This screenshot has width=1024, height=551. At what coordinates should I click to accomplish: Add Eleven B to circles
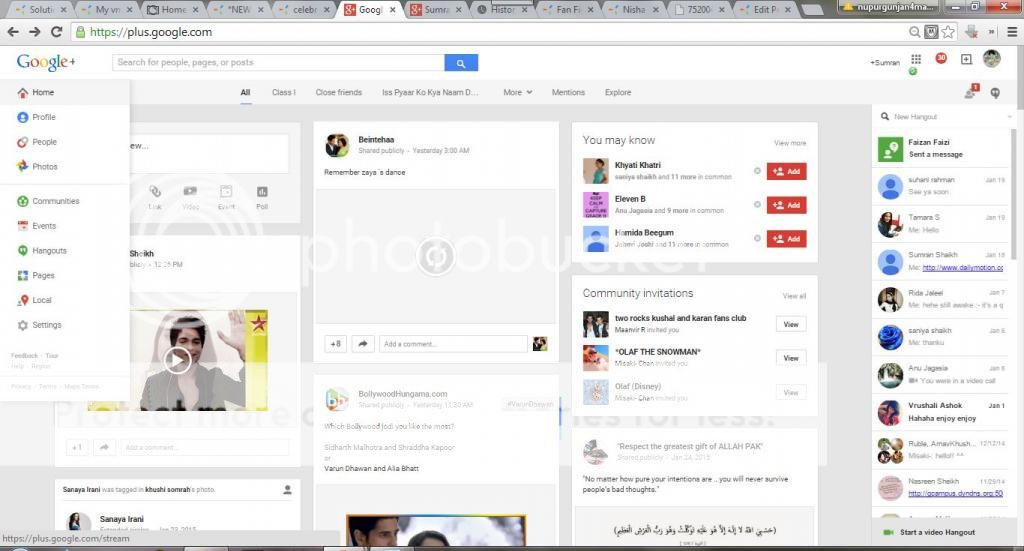[x=786, y=205]
